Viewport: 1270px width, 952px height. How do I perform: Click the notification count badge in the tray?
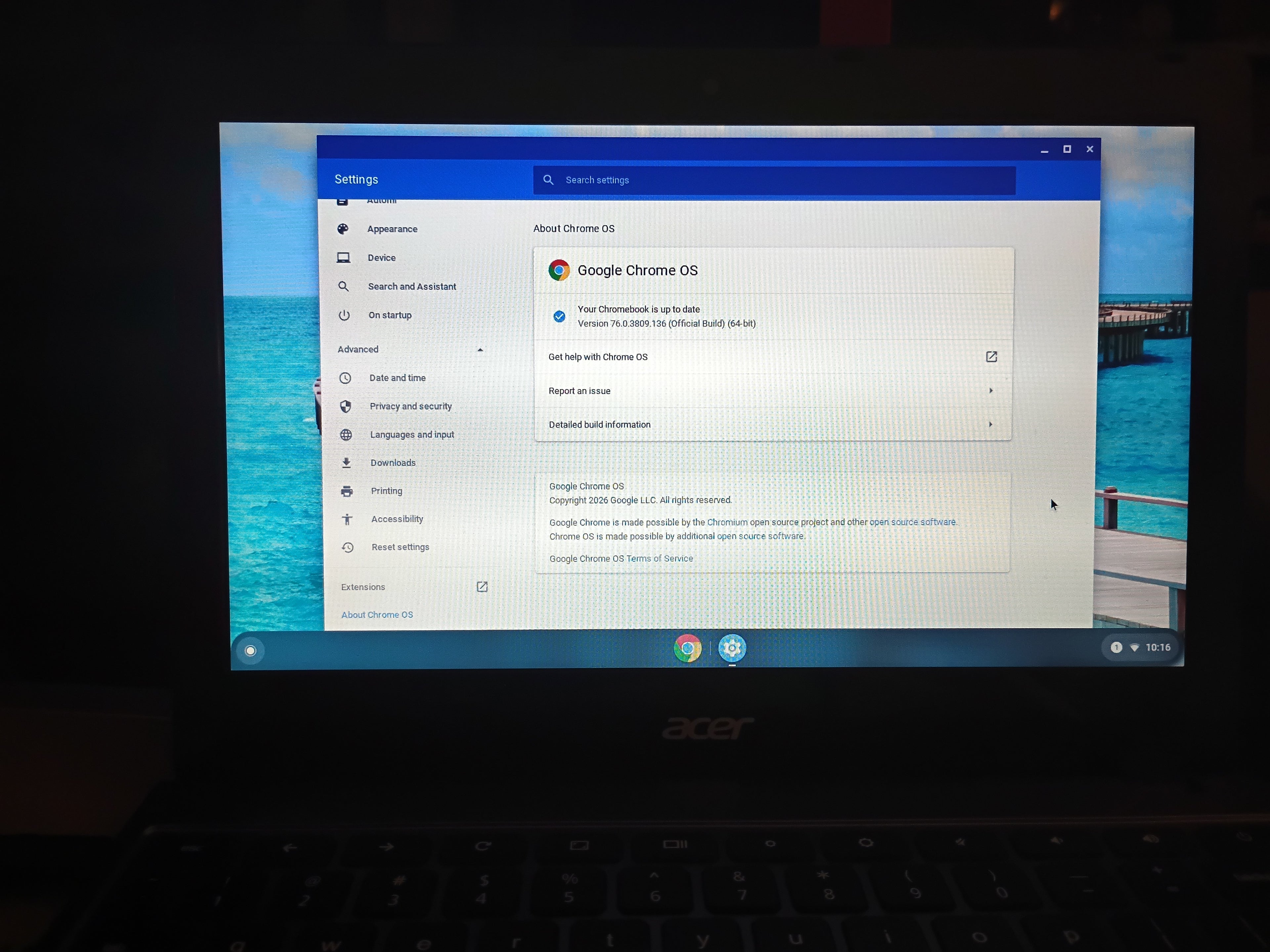(1116, 647)
